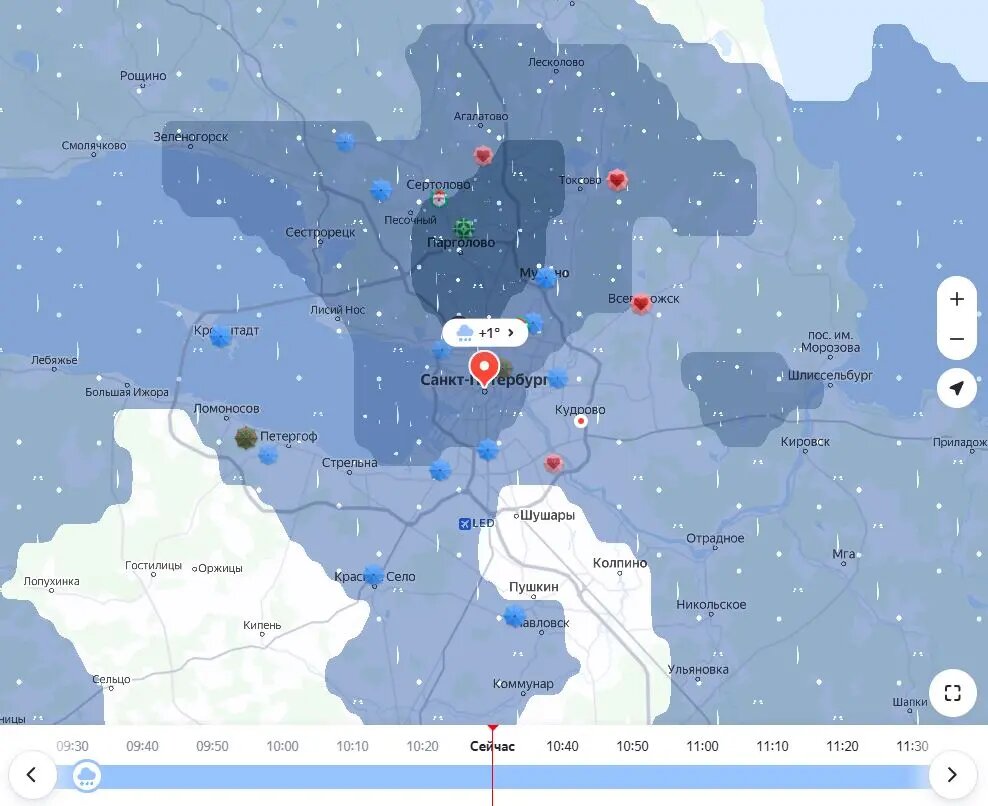Click the Пушкин town label
The height and width of the screenshot is (806, 988).
[533, 587]
